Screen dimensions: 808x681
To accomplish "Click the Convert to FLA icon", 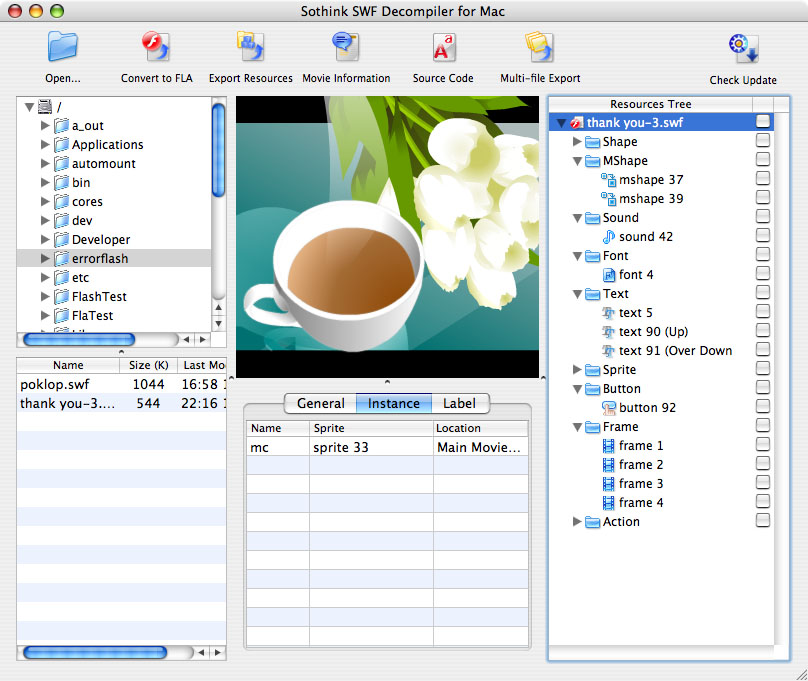I will (156, 46).
